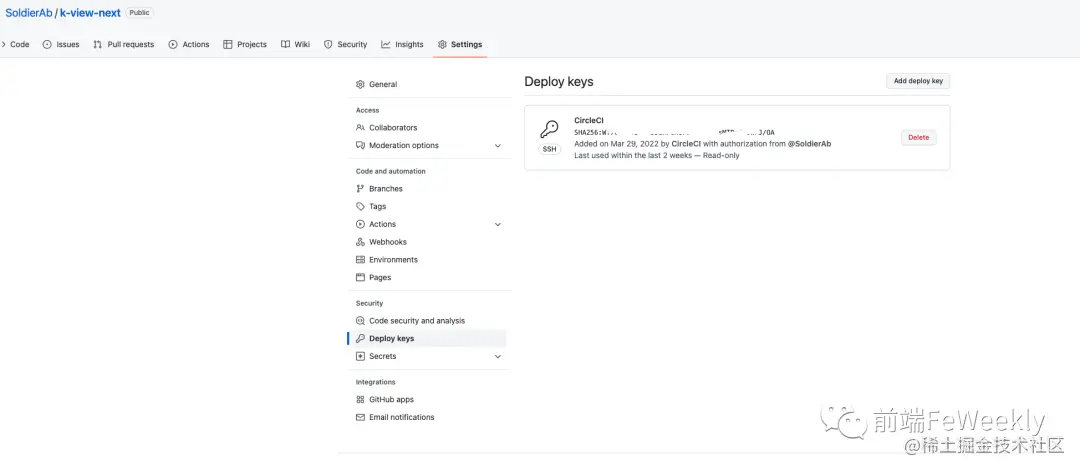The width and height of the screenshot is (1080, 471).
Task: Click the Deploy keys key icon in sidebar
Action: pyautogui.click(x=360, y=339)
